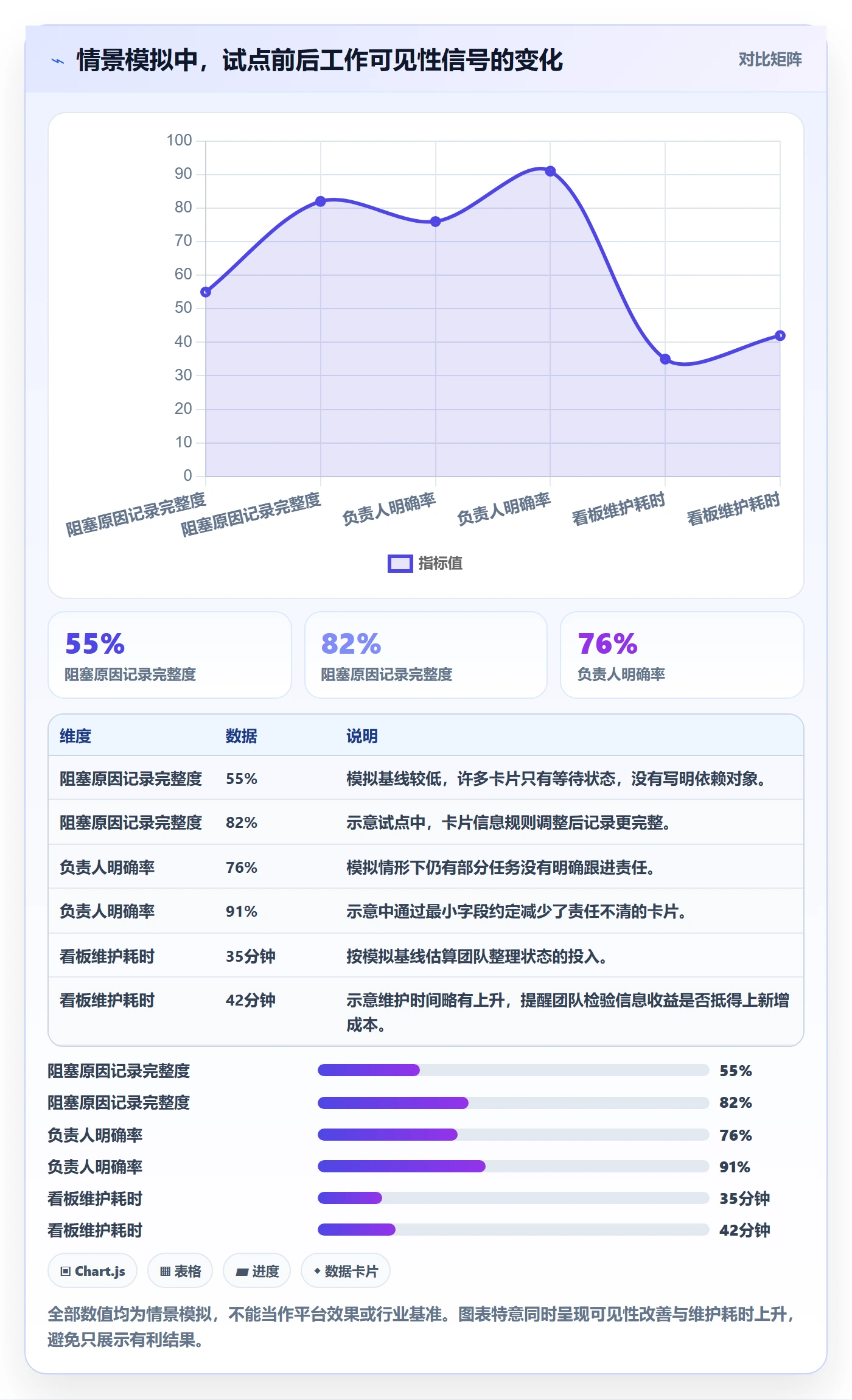Viewport: 852px width, 1400px height.
Task: Click the text 模拟情形下仍有部分任务没有明确跟进责任
Action: [x=500, y=867]
